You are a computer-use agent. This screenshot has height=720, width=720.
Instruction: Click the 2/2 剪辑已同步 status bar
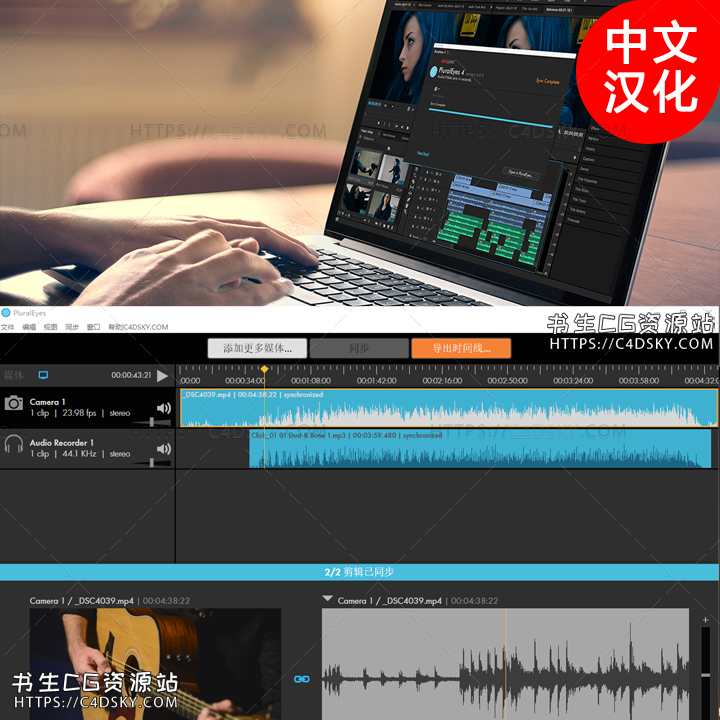(360, 572)
